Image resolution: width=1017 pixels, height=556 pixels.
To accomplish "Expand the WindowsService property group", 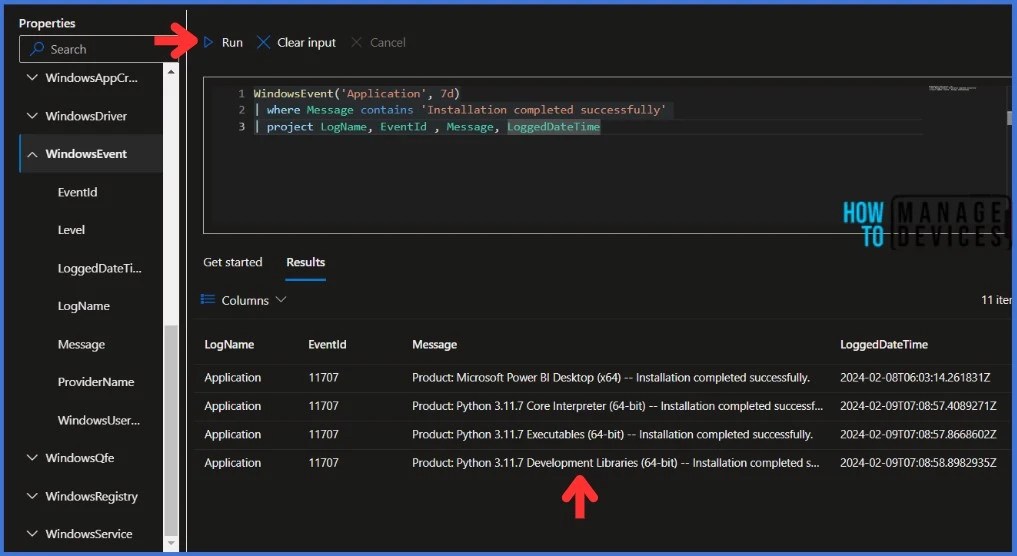I will (31, 533).
